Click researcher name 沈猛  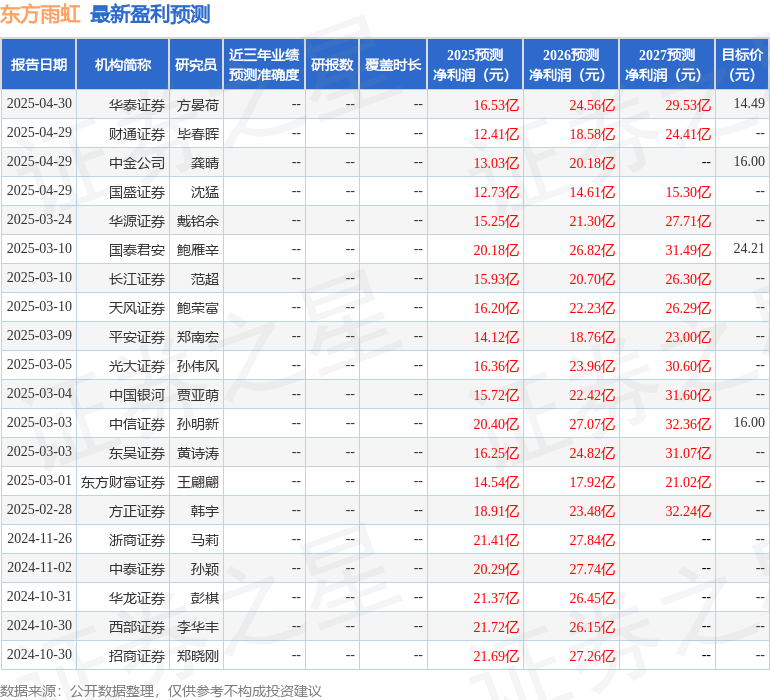pos(205,192)
